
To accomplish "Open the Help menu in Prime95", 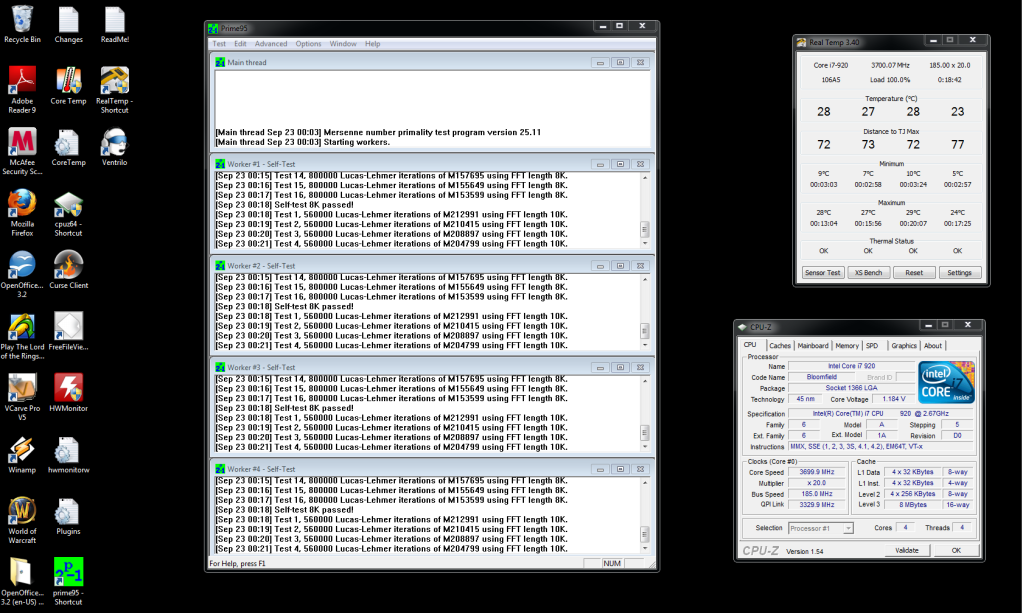I will tap(373, 44).
